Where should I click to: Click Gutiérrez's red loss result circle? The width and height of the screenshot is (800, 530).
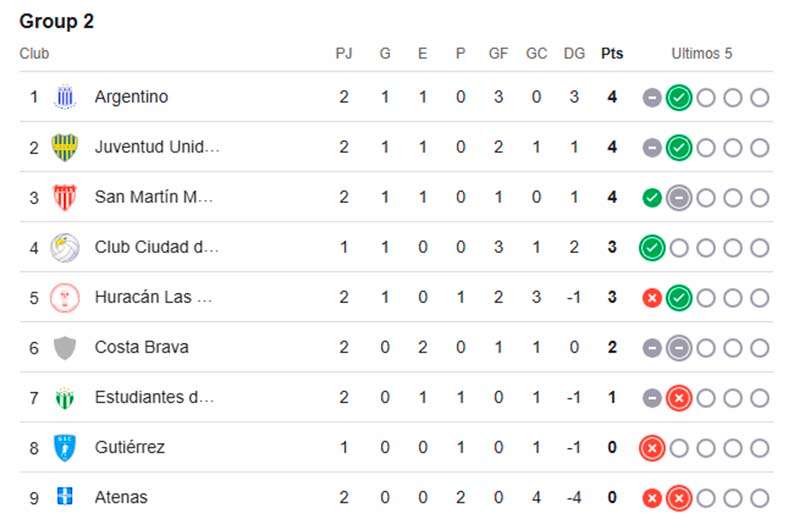click(652, 448)
